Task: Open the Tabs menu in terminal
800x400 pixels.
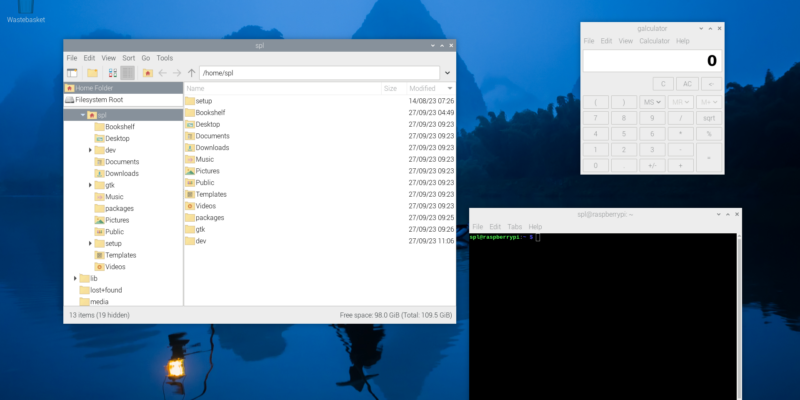Action: coord(514,227)
